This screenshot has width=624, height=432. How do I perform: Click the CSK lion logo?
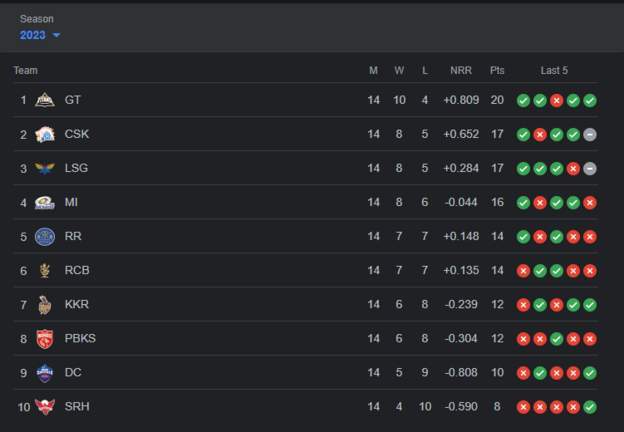(45, 134)
